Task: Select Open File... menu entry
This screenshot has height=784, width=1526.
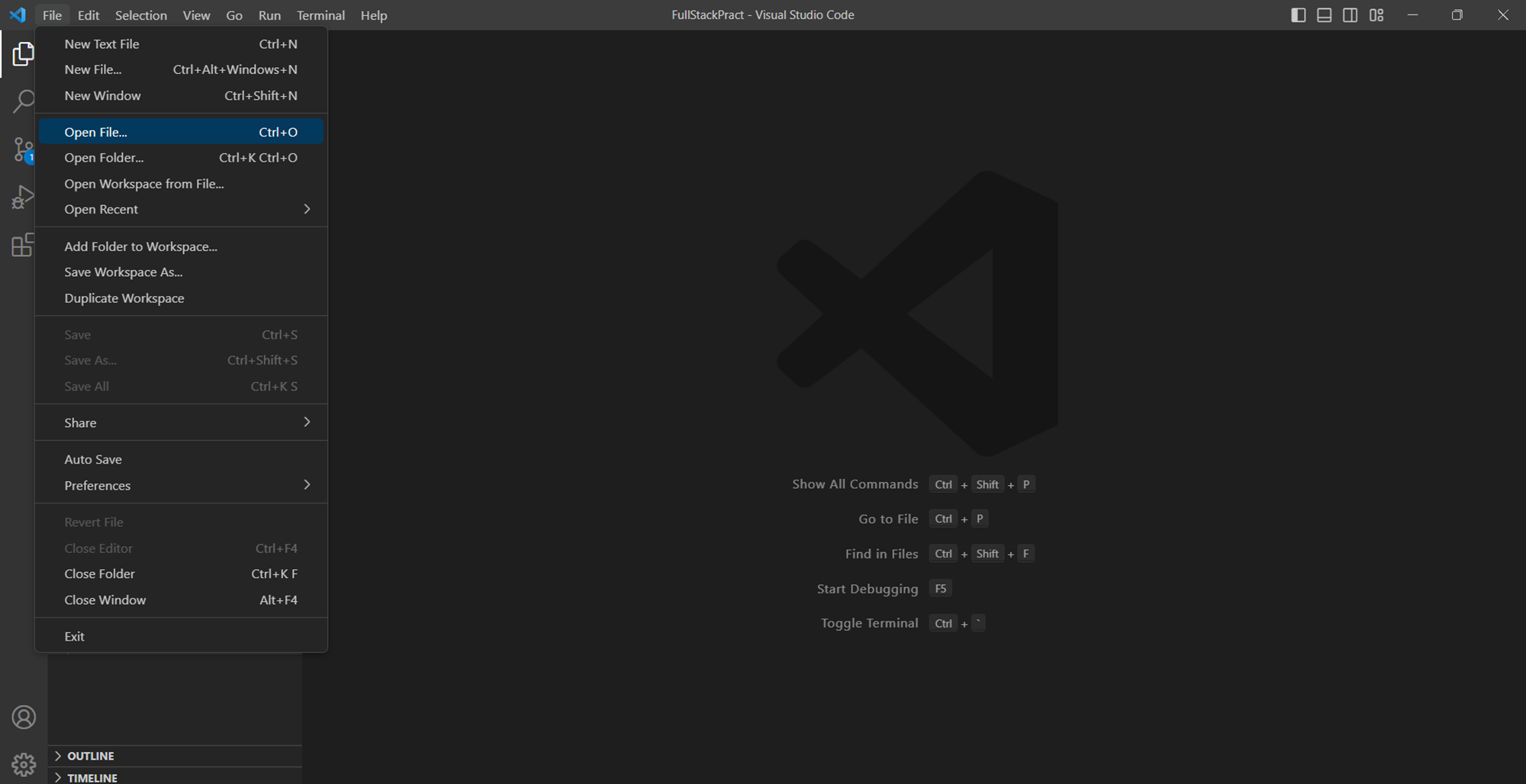Action: pos(181,132)
